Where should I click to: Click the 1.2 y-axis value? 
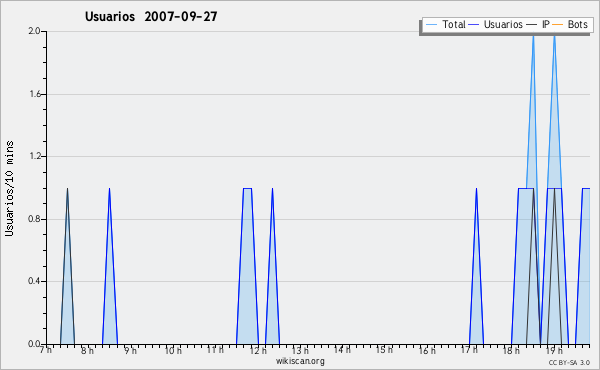[34, 156]
